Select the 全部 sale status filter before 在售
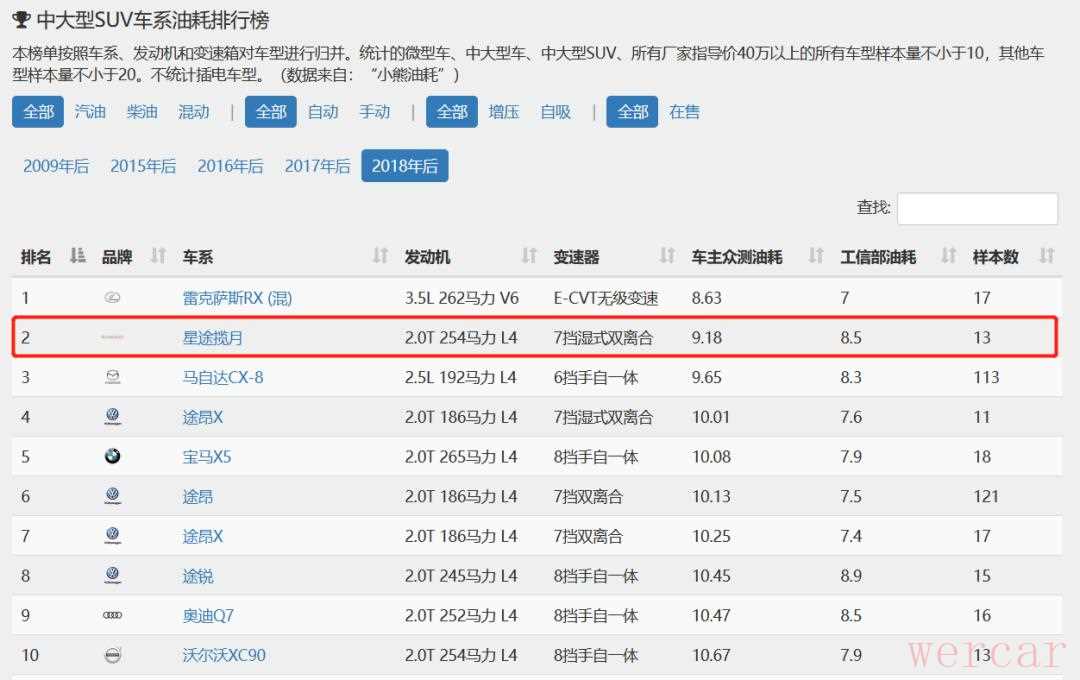This screenshot has width=1080, height=680. point(632,112)
